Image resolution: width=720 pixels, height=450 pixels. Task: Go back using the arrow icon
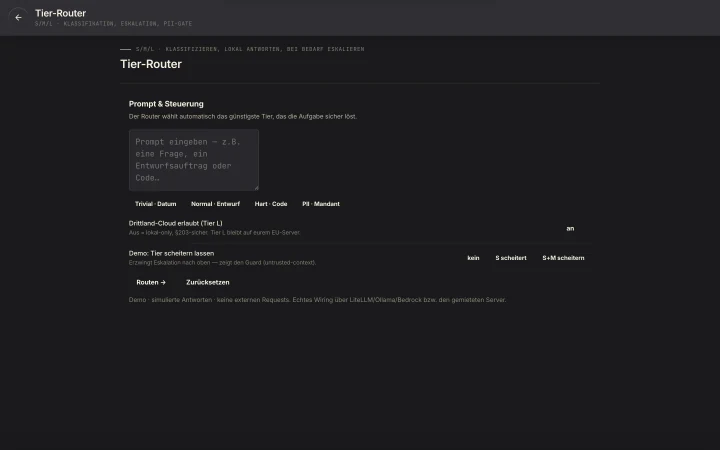point(18,17)
